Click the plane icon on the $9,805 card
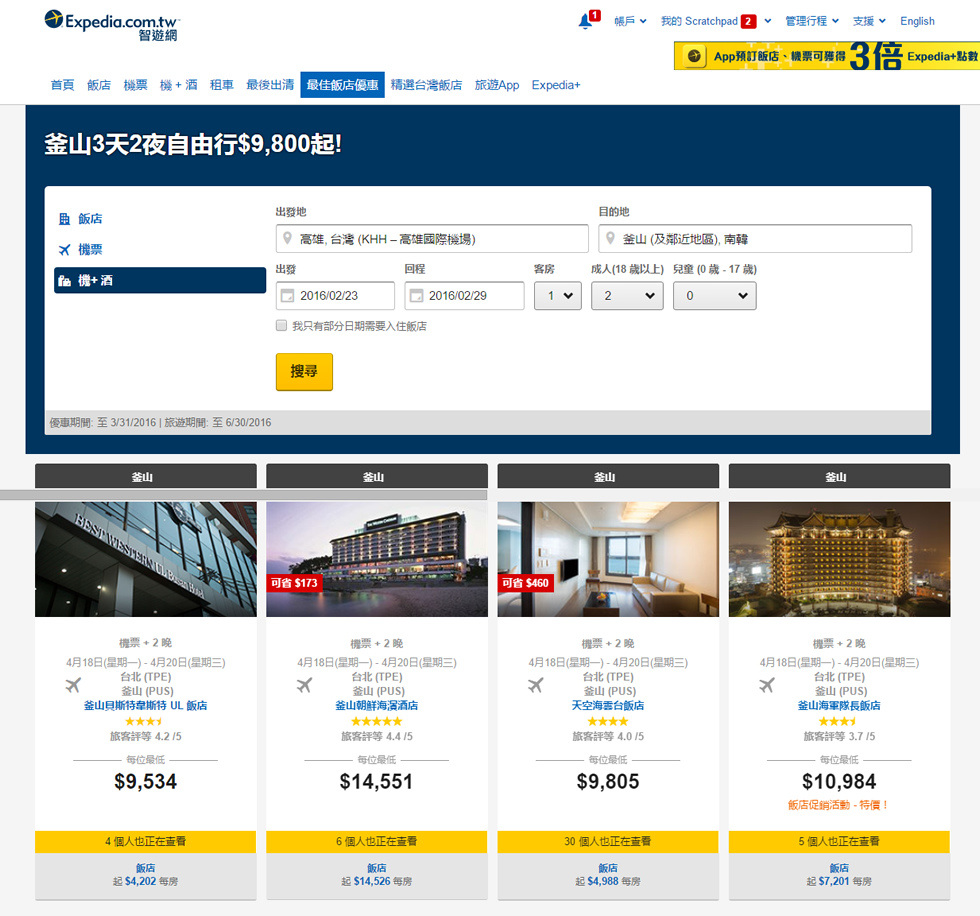 (x=536, y=685)
